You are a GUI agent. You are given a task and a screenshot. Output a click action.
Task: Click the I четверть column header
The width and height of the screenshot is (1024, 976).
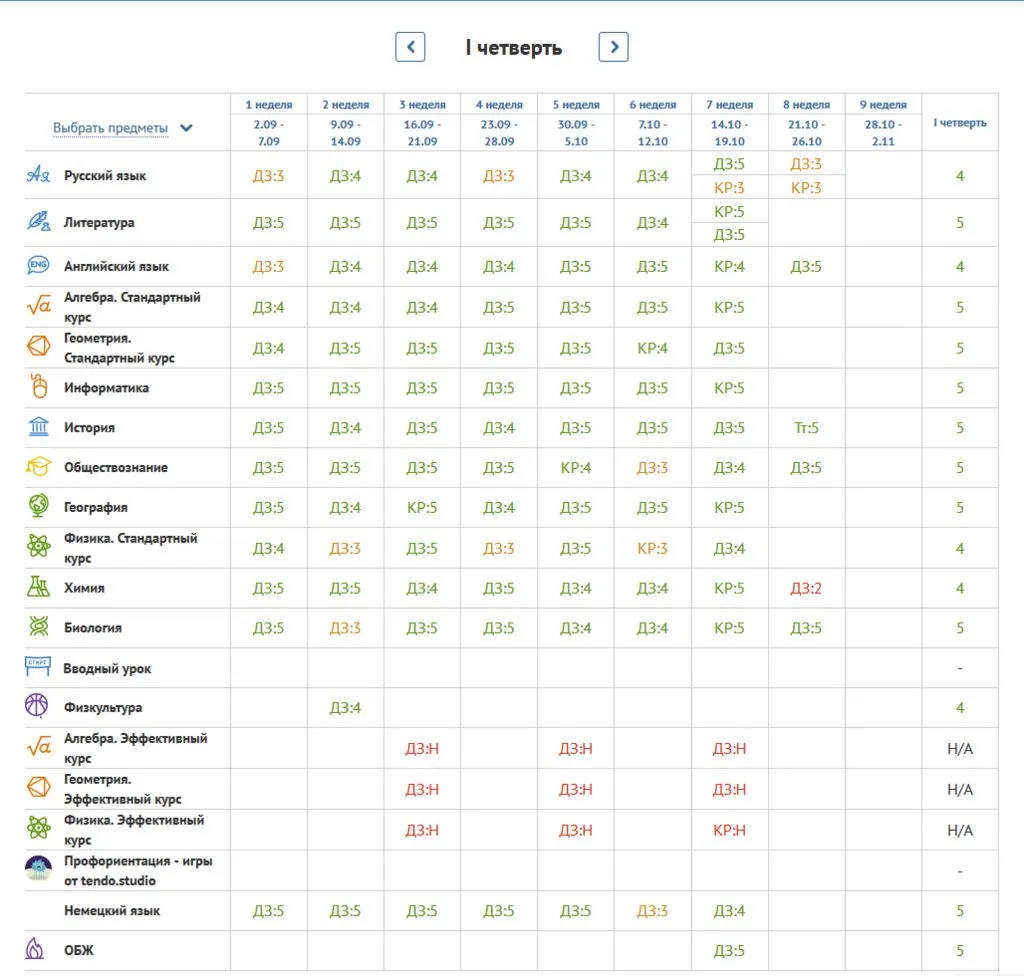959,123
